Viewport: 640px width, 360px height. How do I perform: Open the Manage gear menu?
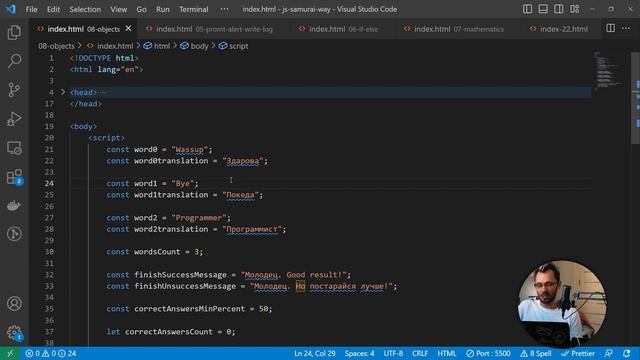[x=14, y=333]
